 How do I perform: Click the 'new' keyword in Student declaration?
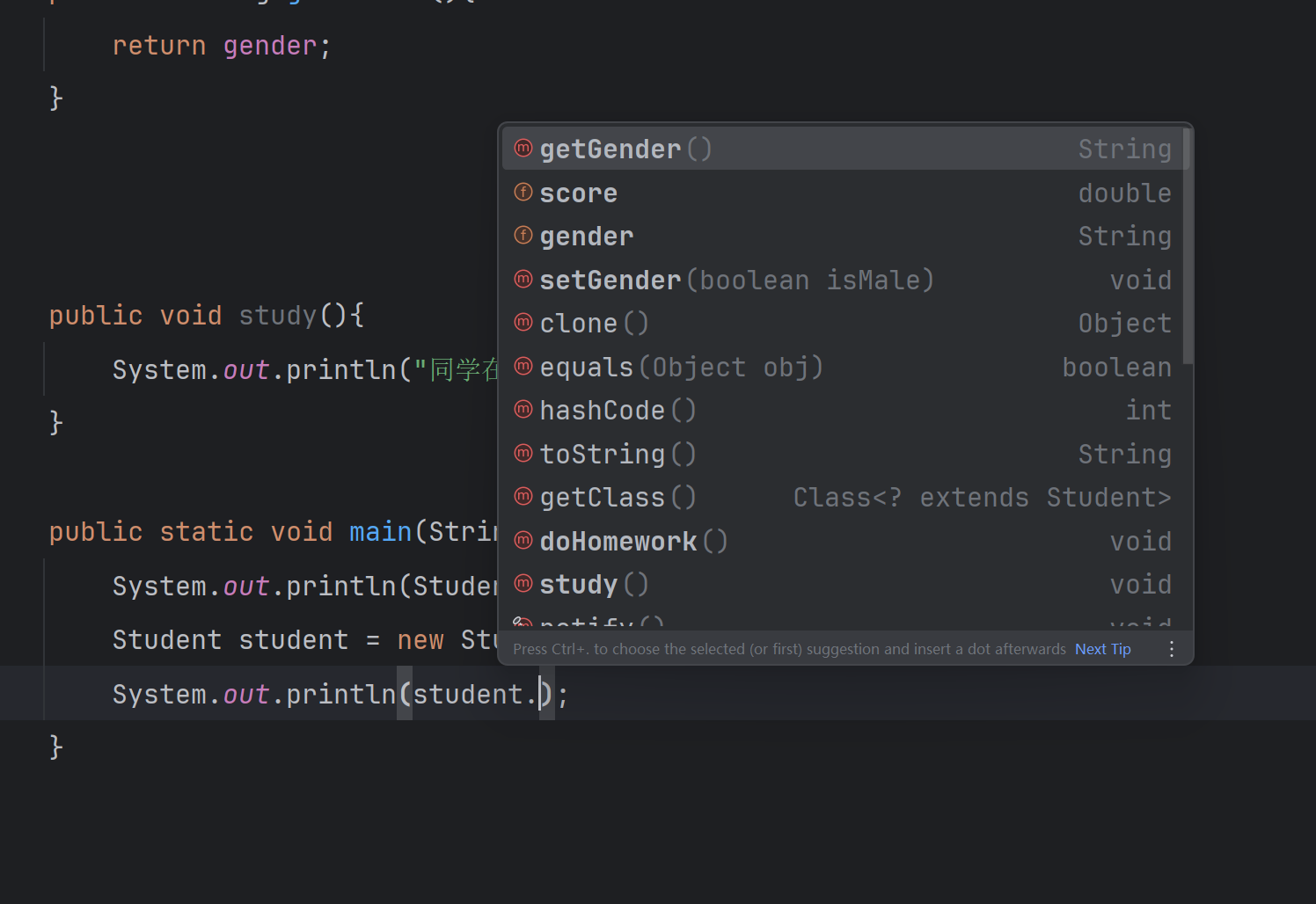tap(420, 639)
